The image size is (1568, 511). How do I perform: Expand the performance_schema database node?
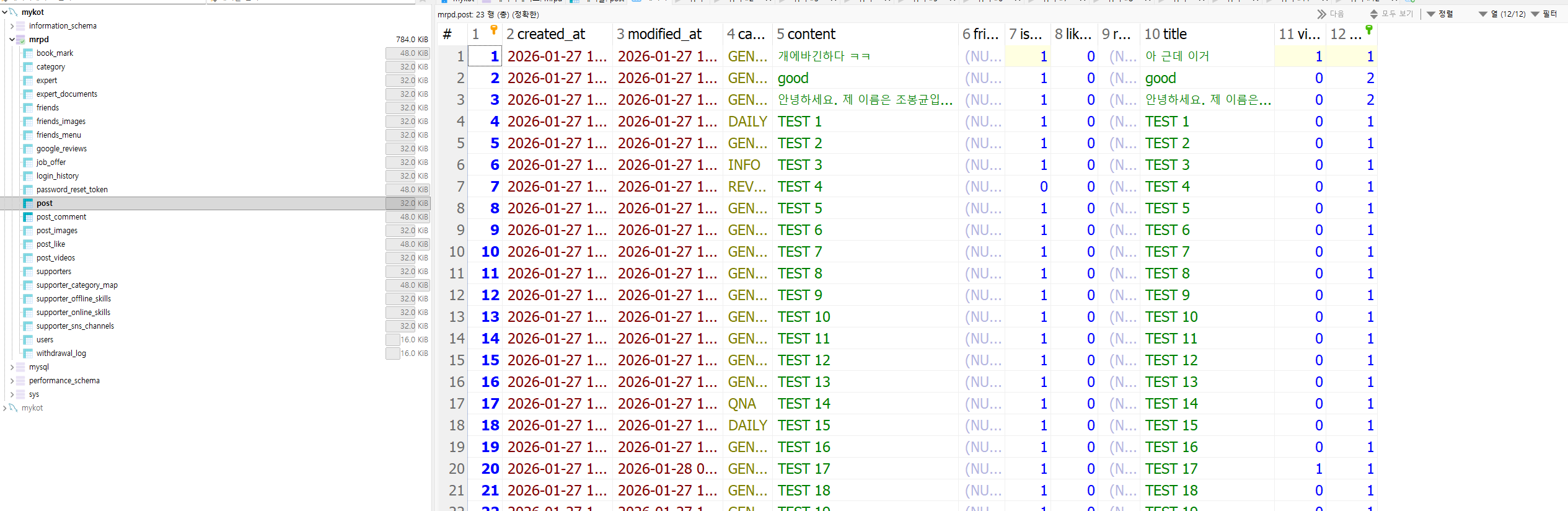pyautogui.click(x=12, y=381)
